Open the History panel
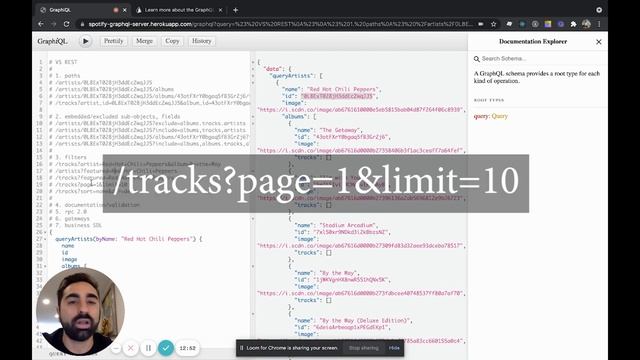 (x=202, y=41)
